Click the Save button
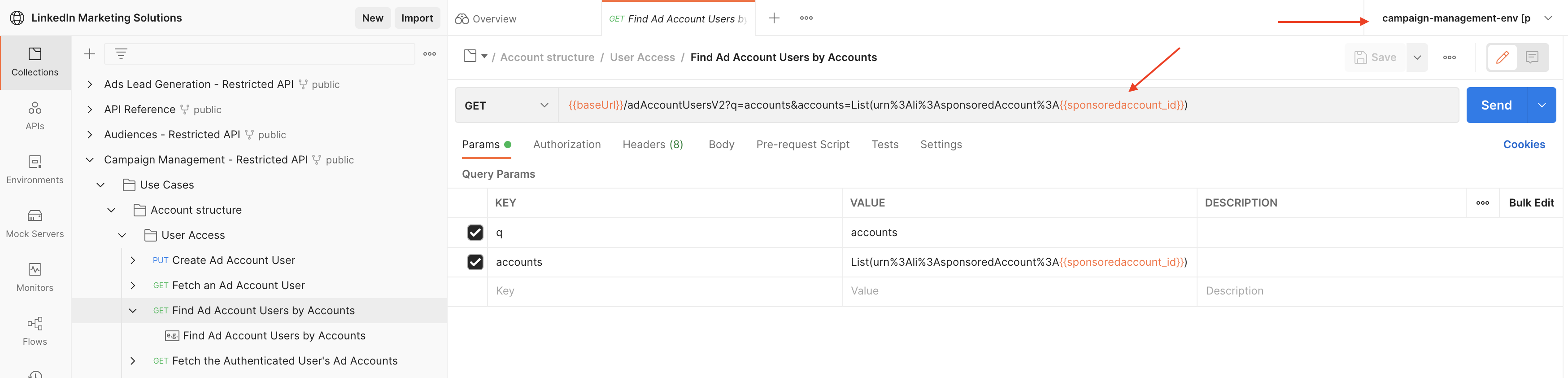The height and width of the screenshot is (378, 1568). click(x=1375, y=57)
